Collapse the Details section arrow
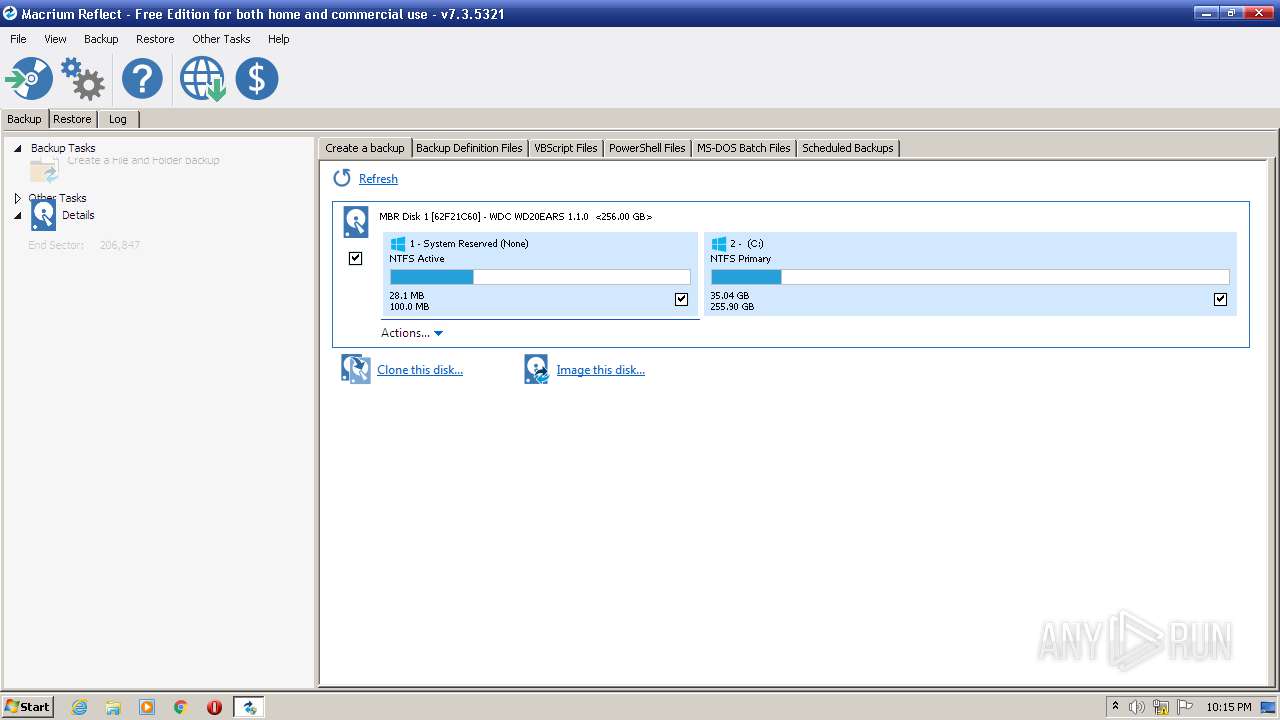Image resolution: width=1280 pixels, height=720 pixels. pyautogui.click(x=17, y=215)
